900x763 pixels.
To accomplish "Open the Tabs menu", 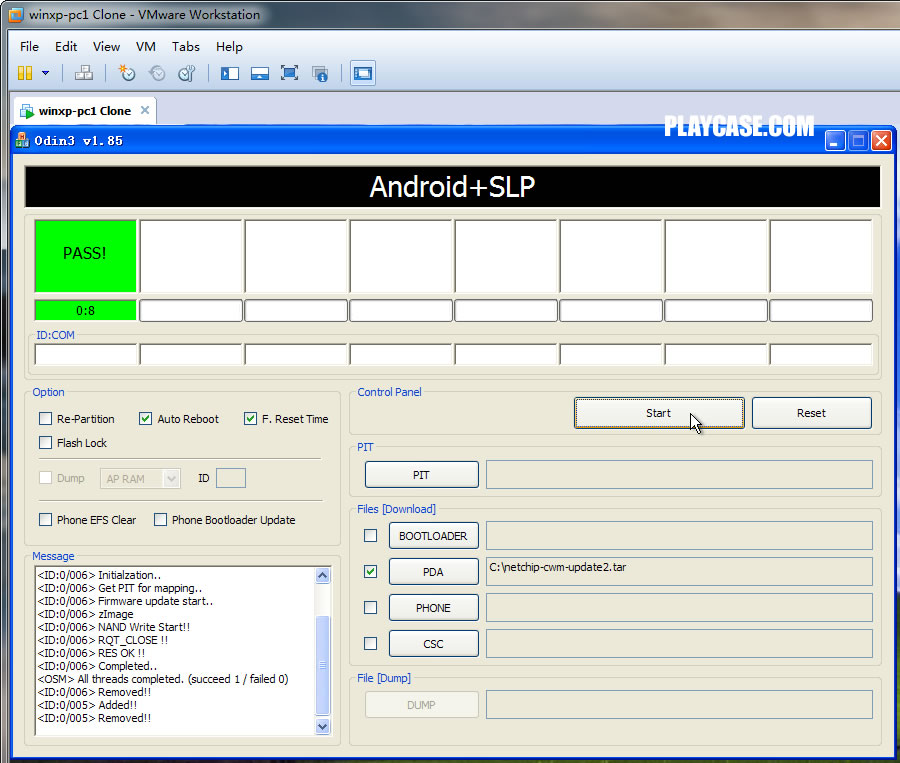I will [x=185, y=47].
